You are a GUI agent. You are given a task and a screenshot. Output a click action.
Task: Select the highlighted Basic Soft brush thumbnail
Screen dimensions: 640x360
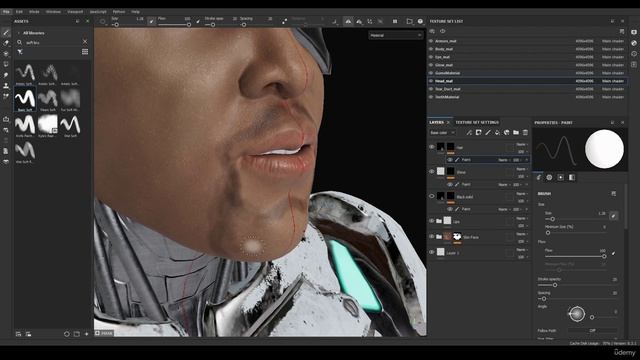(25, 99)
